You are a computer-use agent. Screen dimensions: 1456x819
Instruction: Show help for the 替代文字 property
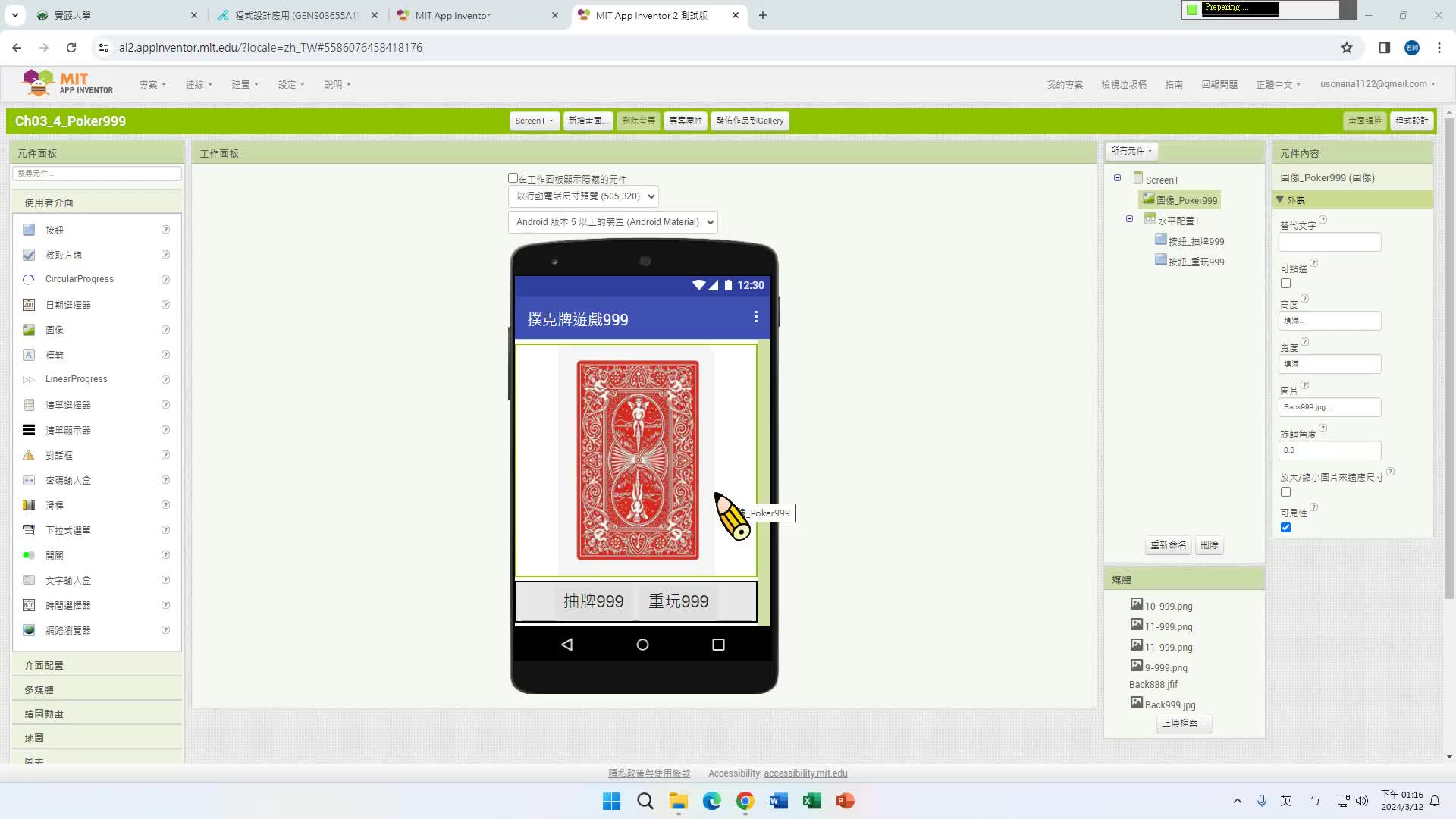pos(1323,220)
